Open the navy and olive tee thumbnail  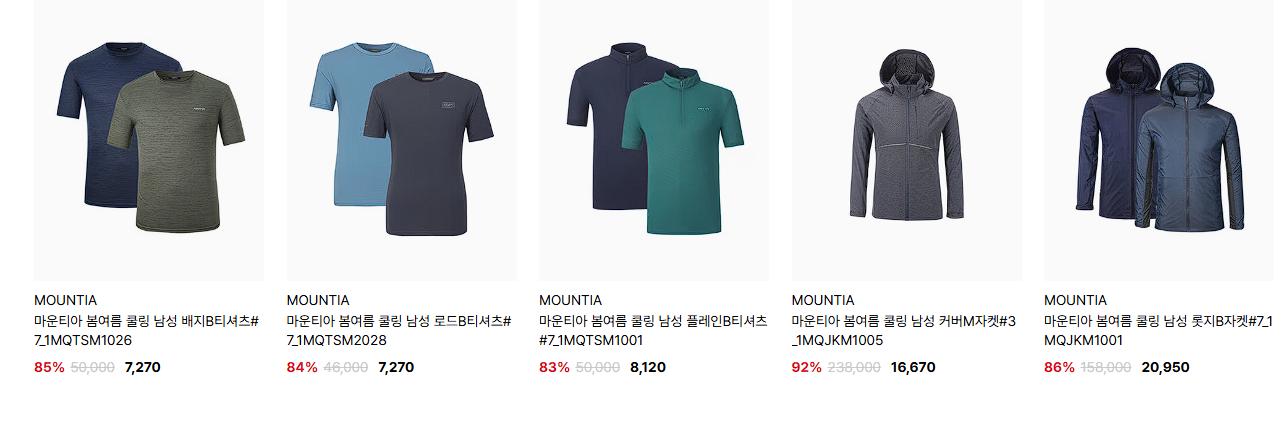click(x=149, y=140)
